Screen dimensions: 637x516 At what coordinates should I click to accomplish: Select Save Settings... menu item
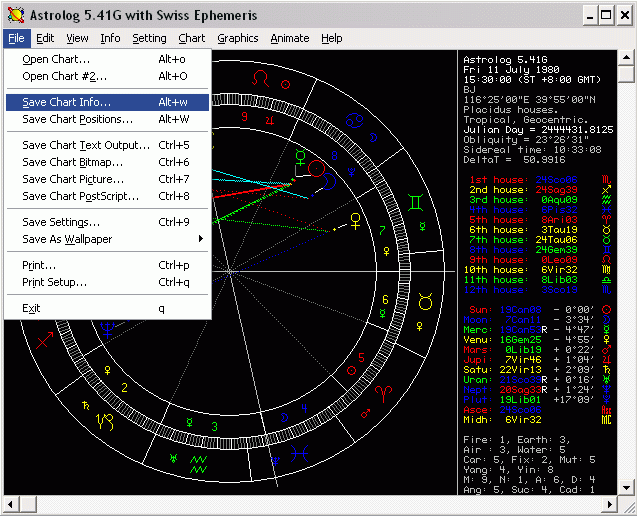tap(108, 222)
